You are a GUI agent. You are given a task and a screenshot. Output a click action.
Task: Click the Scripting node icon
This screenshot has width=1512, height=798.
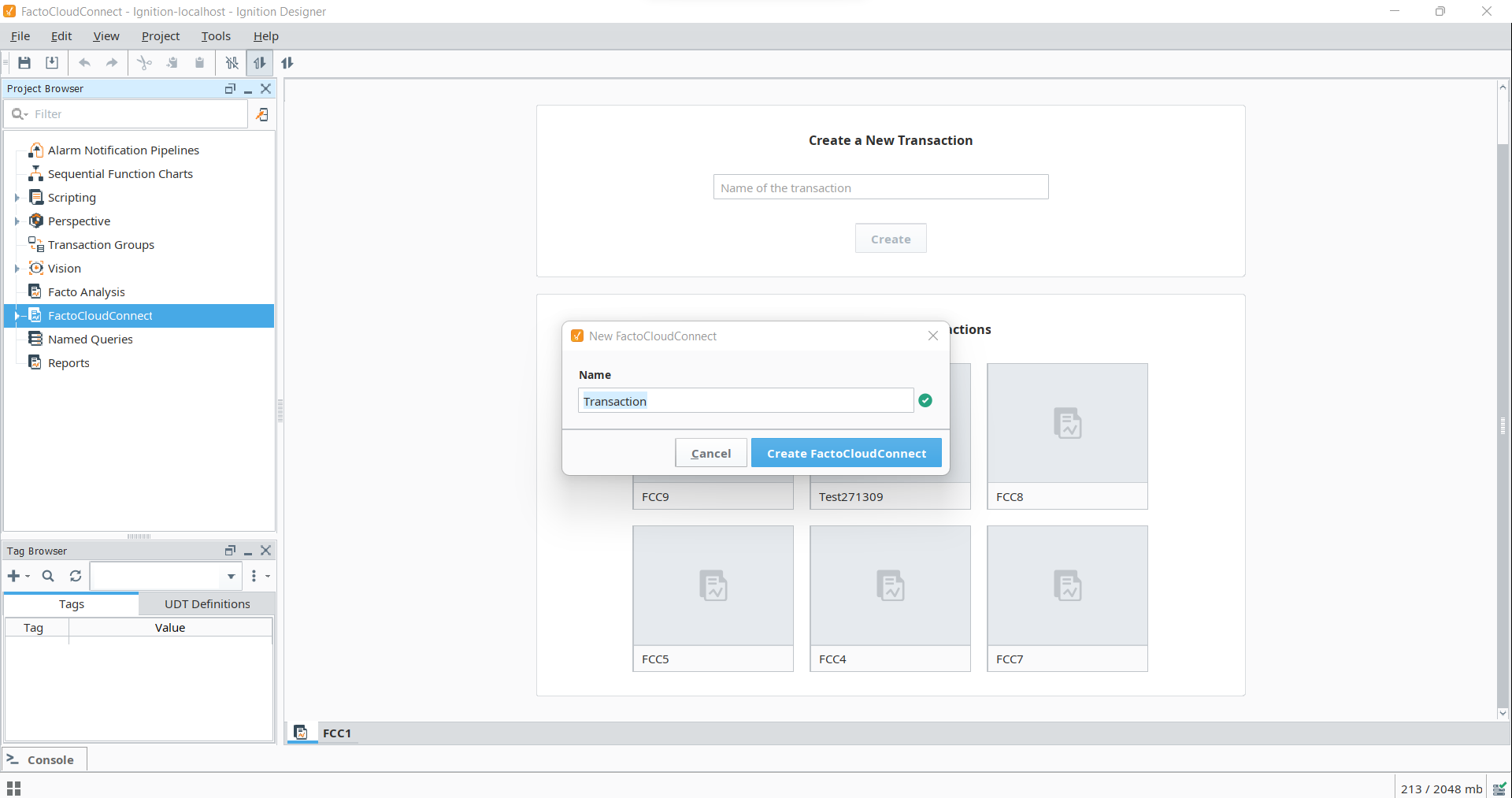[x=35, y=197]
